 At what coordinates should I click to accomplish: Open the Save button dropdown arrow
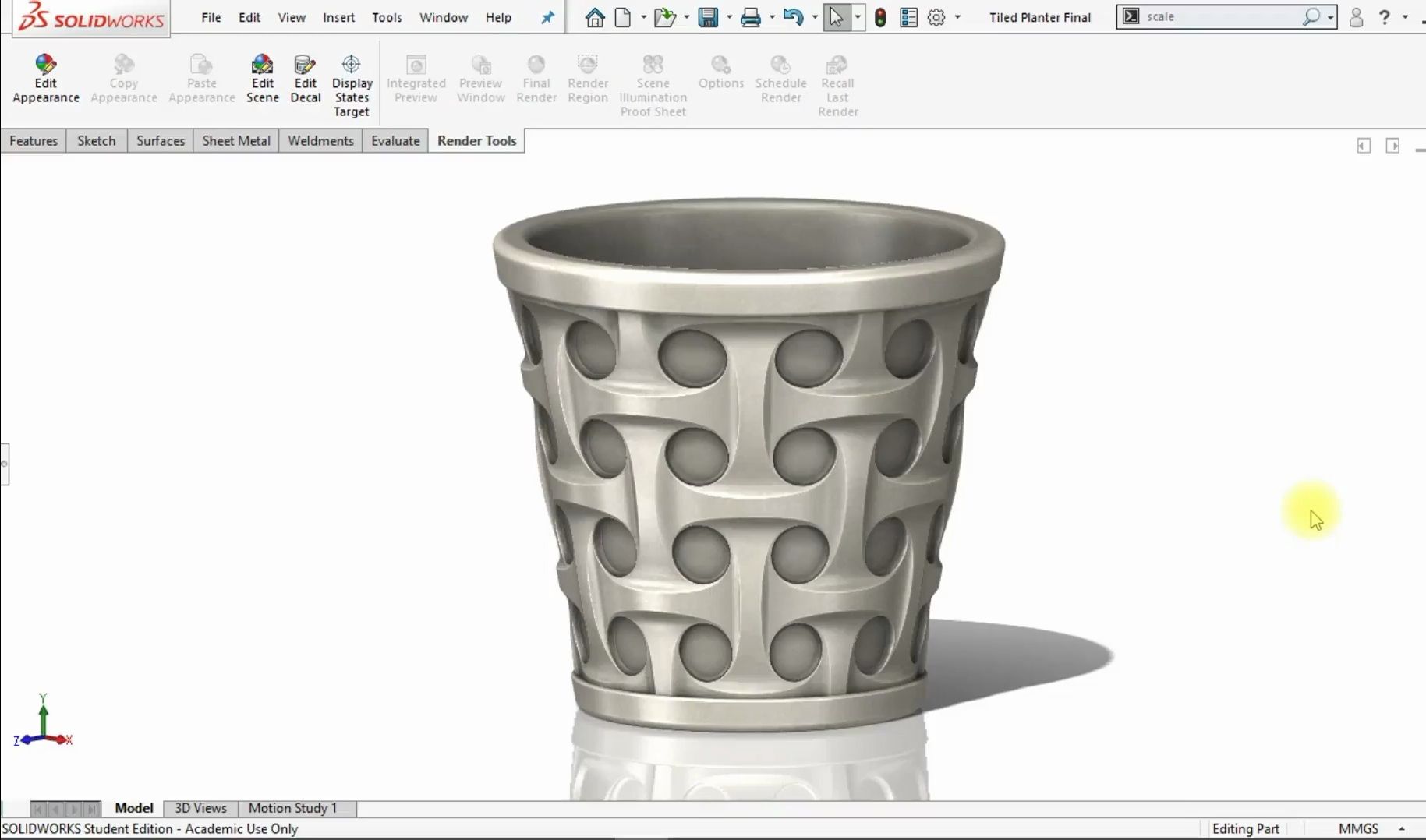click(729, 17)
